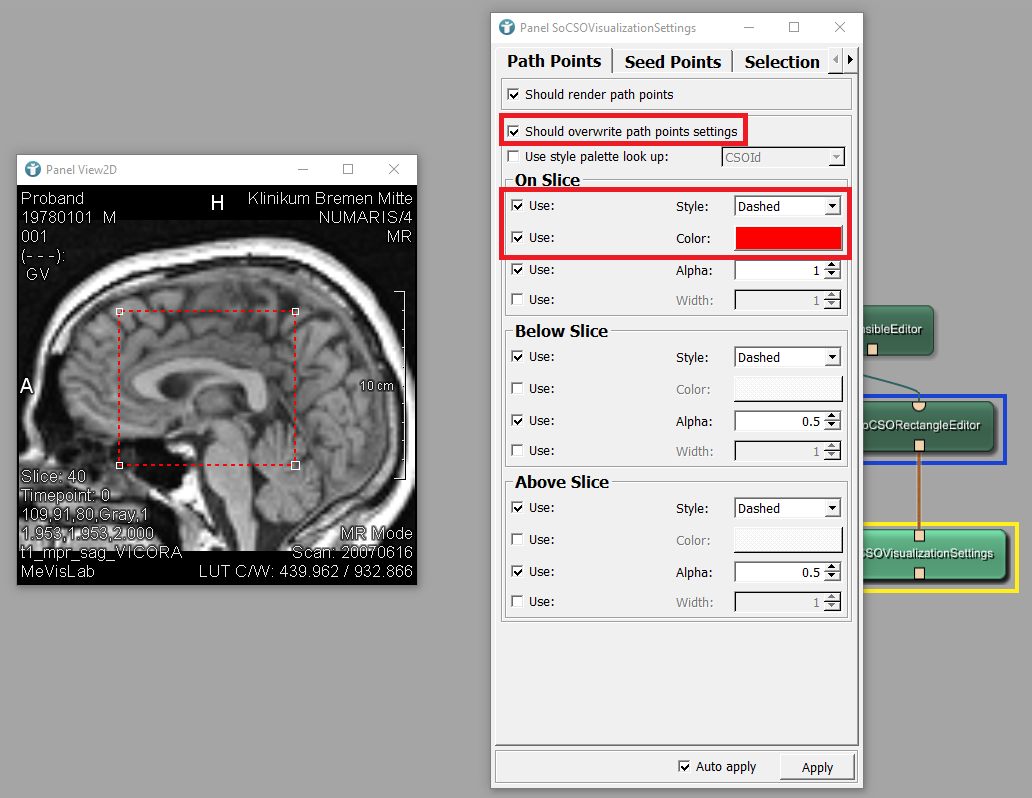Increase the Below Slice Alpha value
Viewport: 1032px width, 798px height.
[x=832, y=417]
